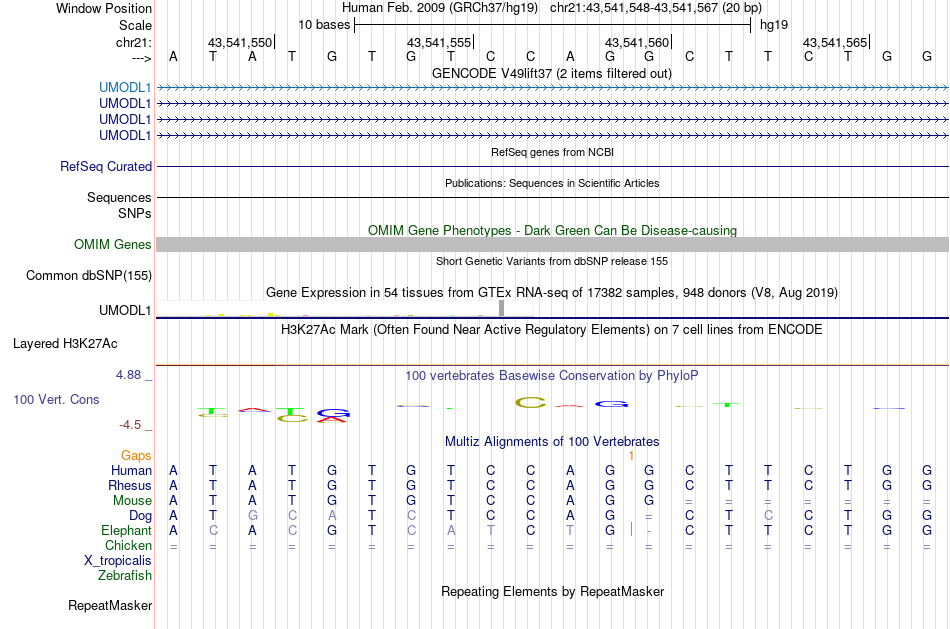This screenshot has width=950, height=629.
Task: Select the Chicken species row label
Action: [x=128, y=545]
